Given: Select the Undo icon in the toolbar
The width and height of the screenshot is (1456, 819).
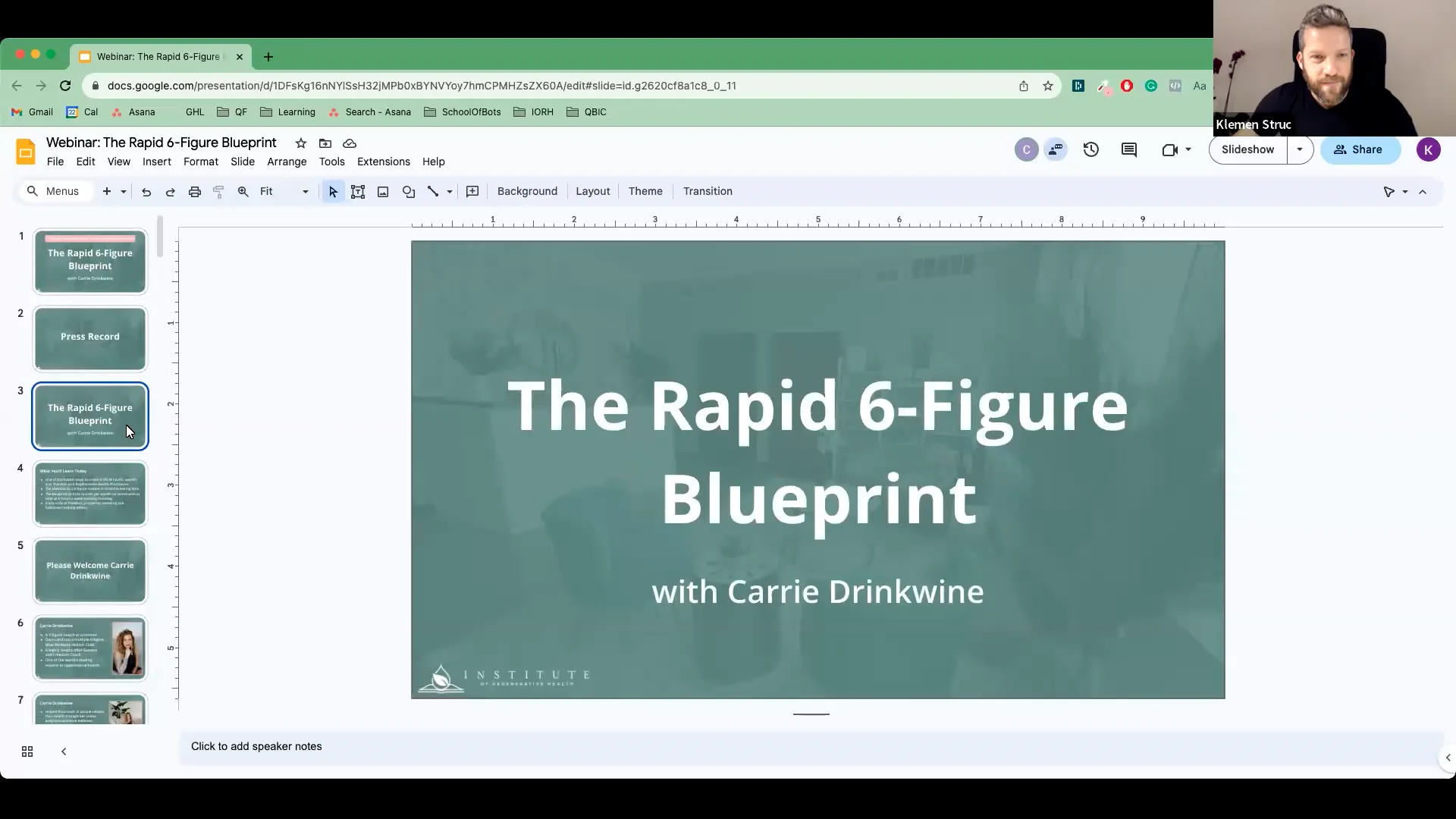Looking at the screenshot, I should click(x=146, y=191).
